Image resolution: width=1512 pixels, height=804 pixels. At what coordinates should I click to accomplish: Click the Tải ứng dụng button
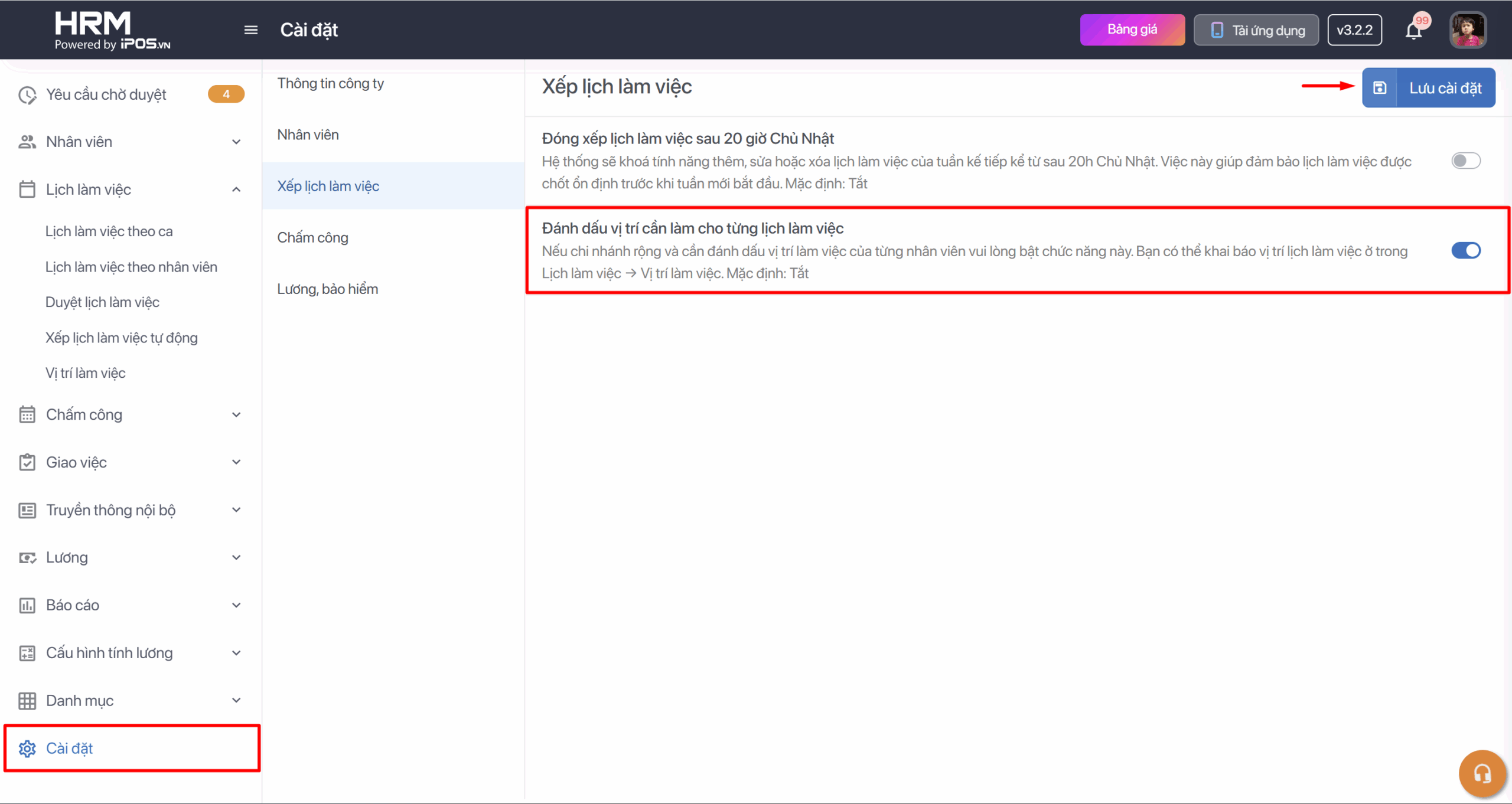[x=1256, y=30]
